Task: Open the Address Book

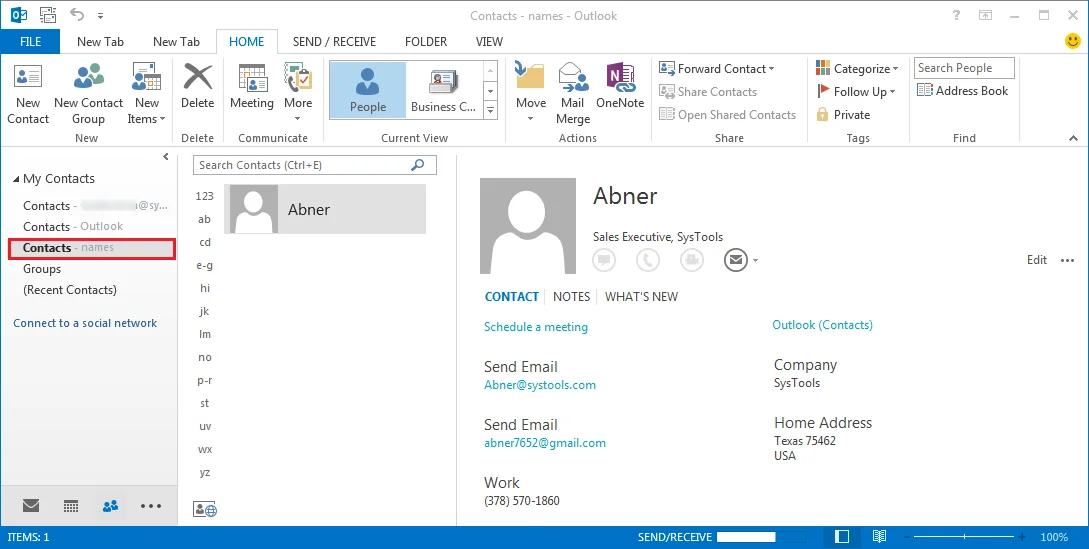Action: pos(963,90)
